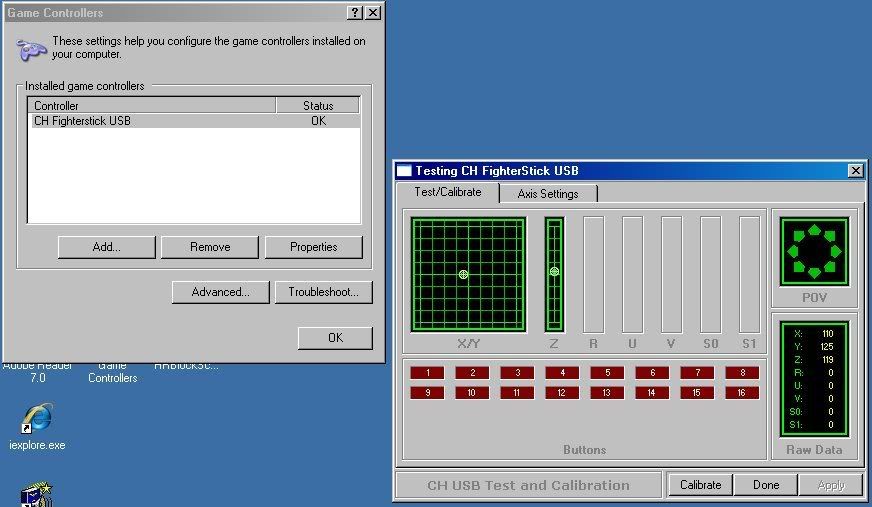Click the S0 axis bar
The width and height of the screenshot is (872, 507).
[710, 275]
